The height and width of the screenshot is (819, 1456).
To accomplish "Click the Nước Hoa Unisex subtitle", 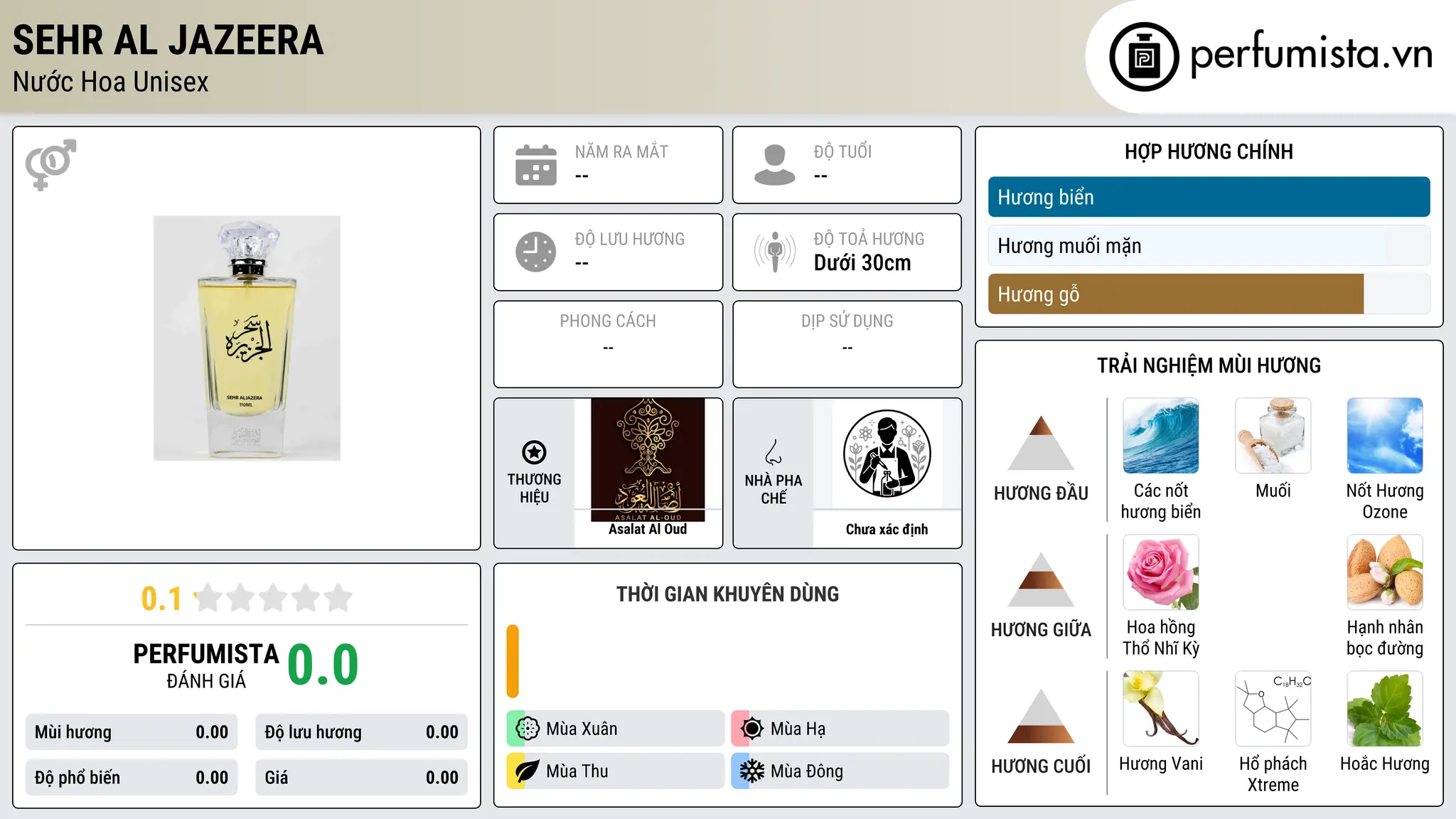I will pos(111,82).
